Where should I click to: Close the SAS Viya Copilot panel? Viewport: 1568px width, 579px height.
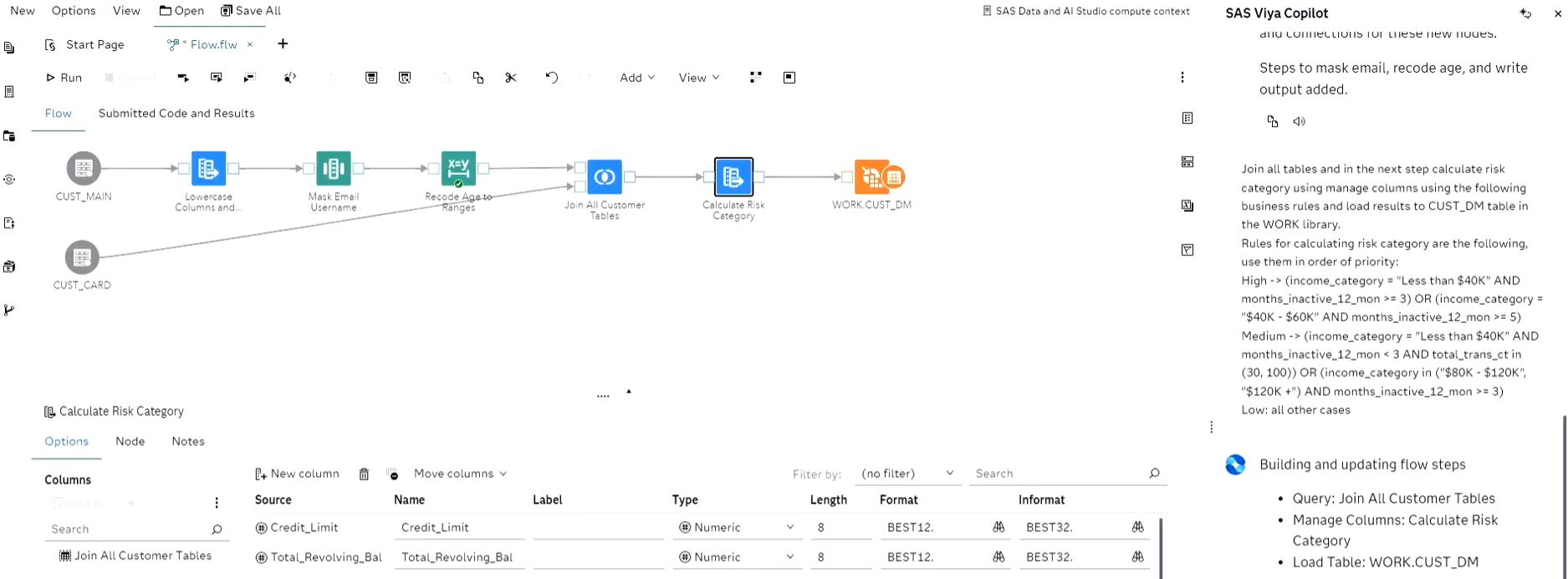pos(1558,13)
